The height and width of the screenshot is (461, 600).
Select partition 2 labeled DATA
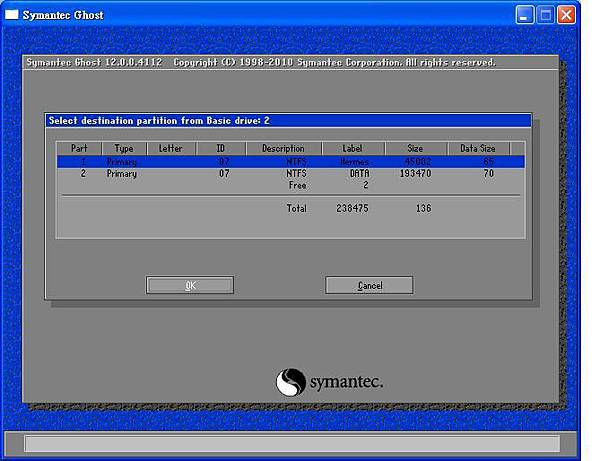[290, 173]
